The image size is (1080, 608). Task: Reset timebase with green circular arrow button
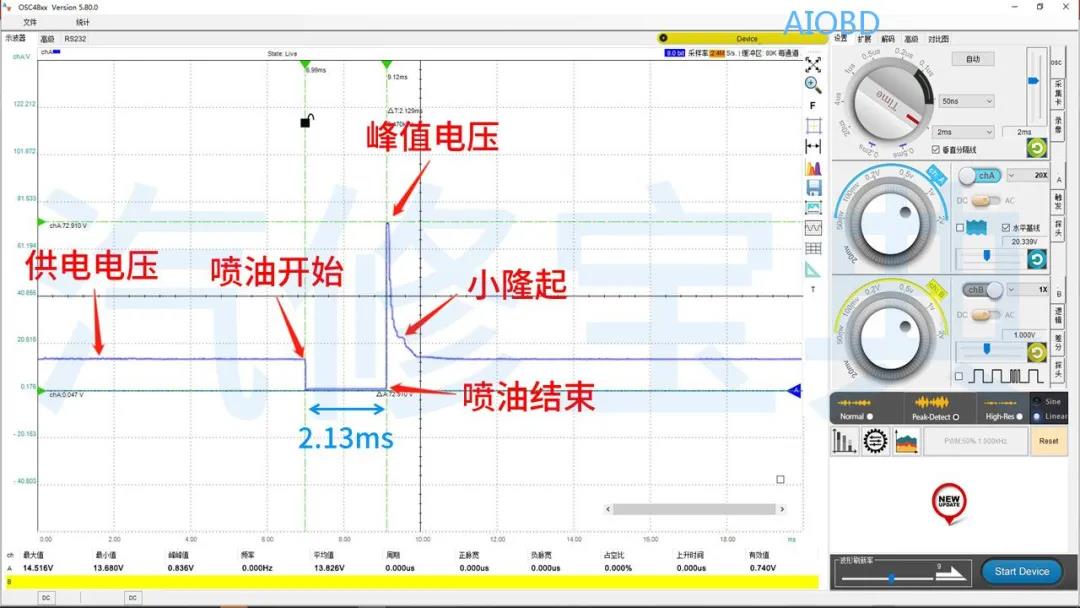tap(1037, 147)
